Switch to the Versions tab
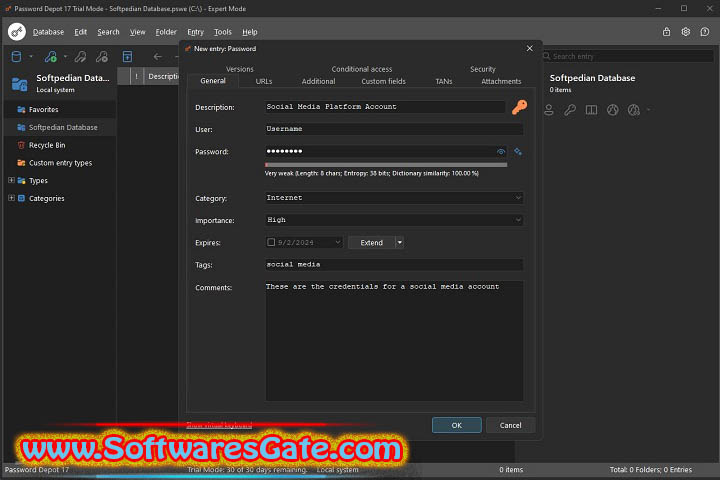The width and height of the screenshot is (720, 480). 240,69
